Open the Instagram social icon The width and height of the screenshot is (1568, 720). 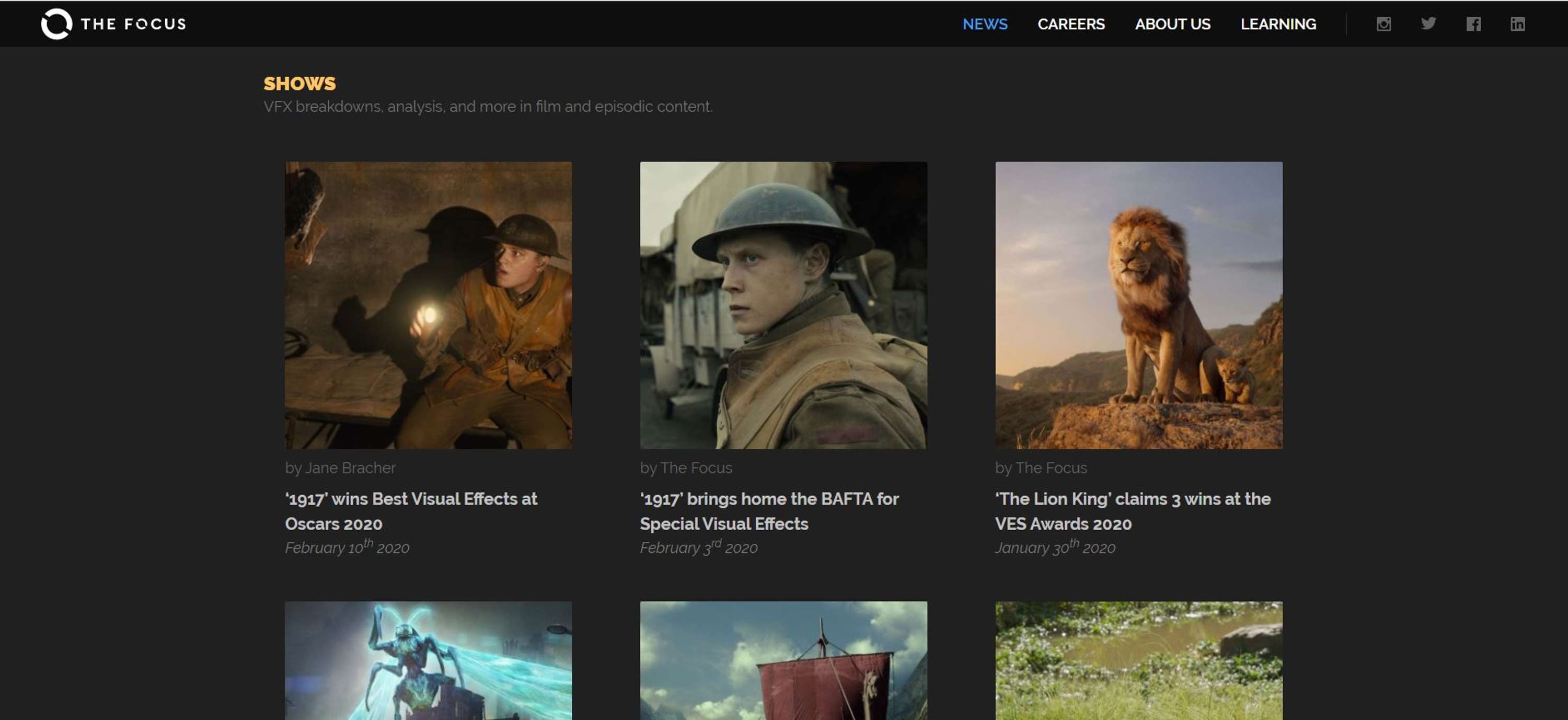coord(1383,24)
